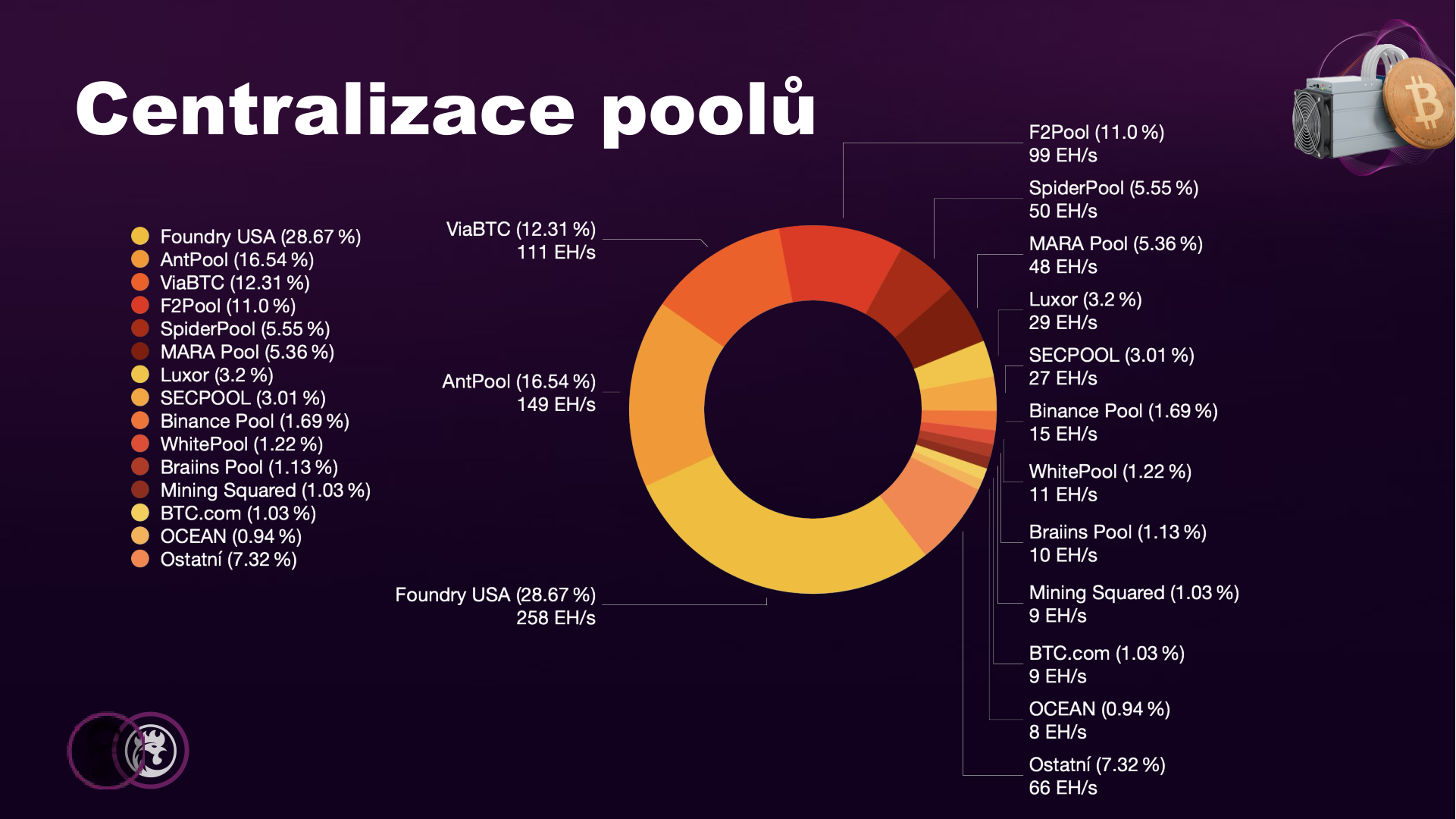Select the AntPool legend color dot
The height and width of the screenshot is (819, 1456).
tap(140, 259)
